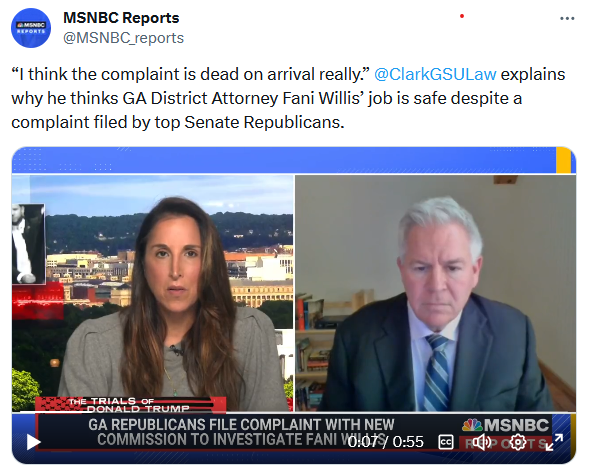Click the video frame showing gray-haired guest

(x=435, y=293)
